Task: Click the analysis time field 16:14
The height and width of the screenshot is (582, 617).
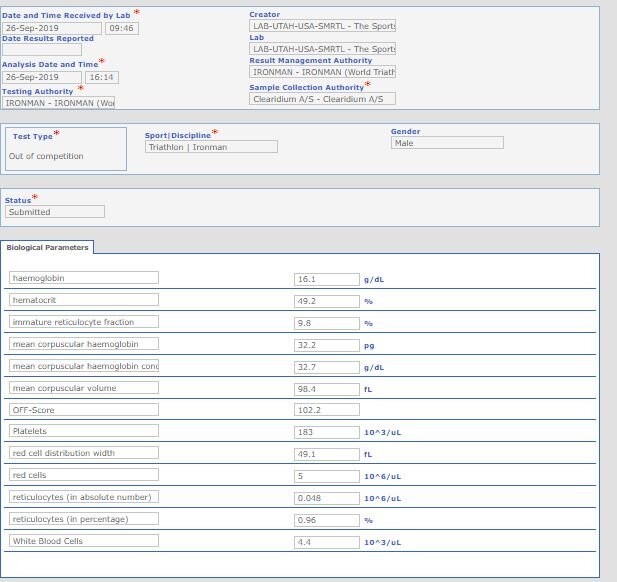Action: (102, 77)
